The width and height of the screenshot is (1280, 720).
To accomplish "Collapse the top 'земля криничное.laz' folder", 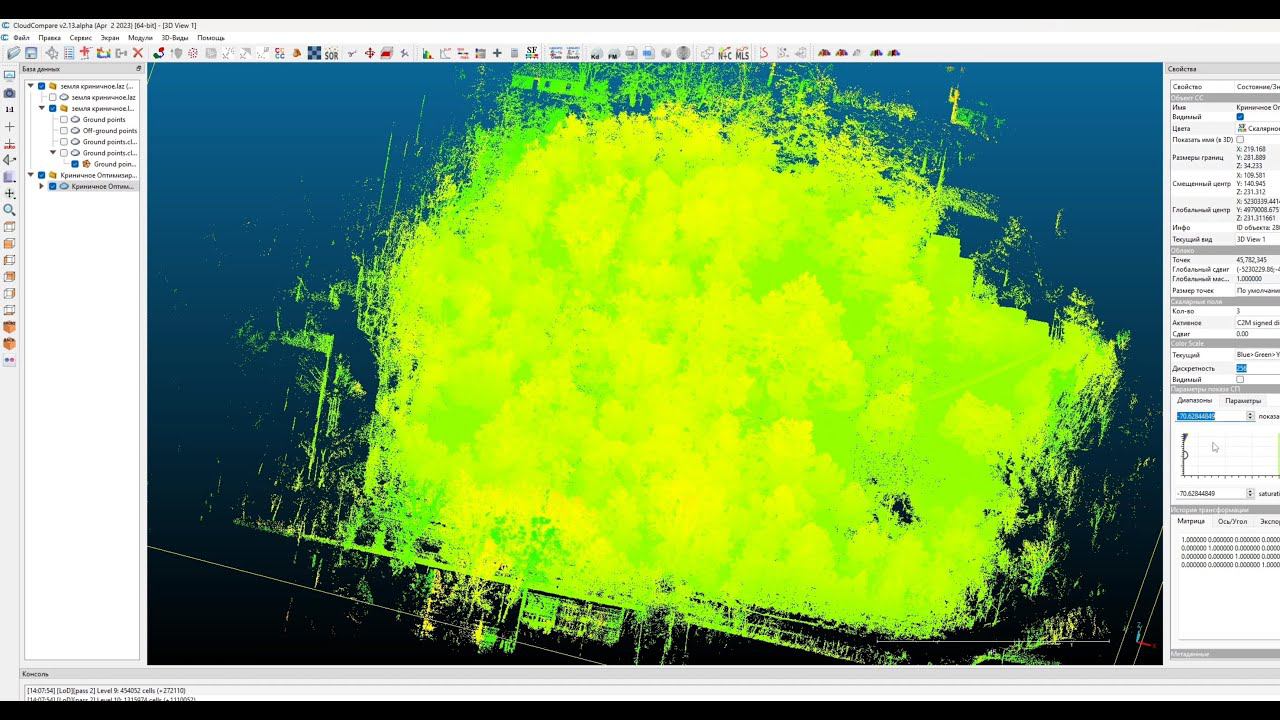I will pyautogui.click(x=30, y=86).
